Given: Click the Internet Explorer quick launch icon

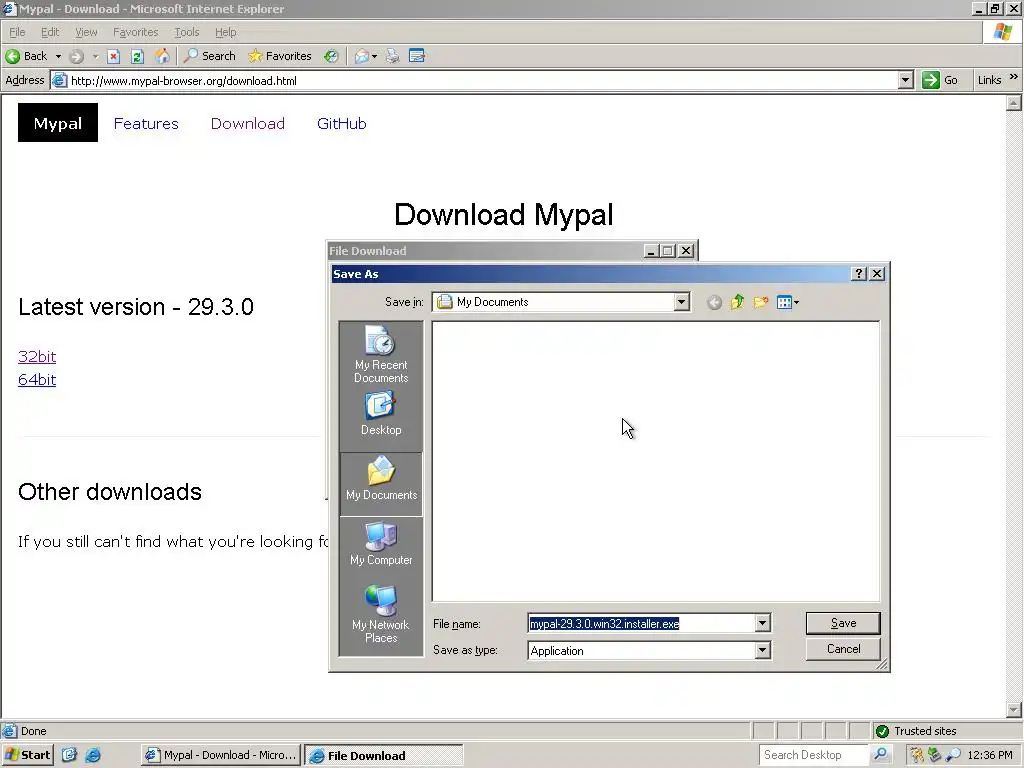Looking at the screenshot, I should click(x=93, y=755).
